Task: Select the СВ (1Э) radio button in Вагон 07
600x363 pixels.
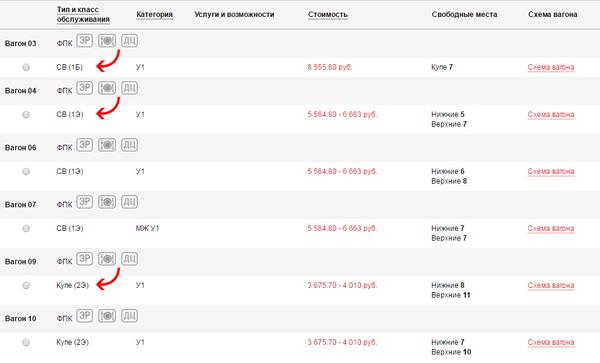Action: click(26, 229)
